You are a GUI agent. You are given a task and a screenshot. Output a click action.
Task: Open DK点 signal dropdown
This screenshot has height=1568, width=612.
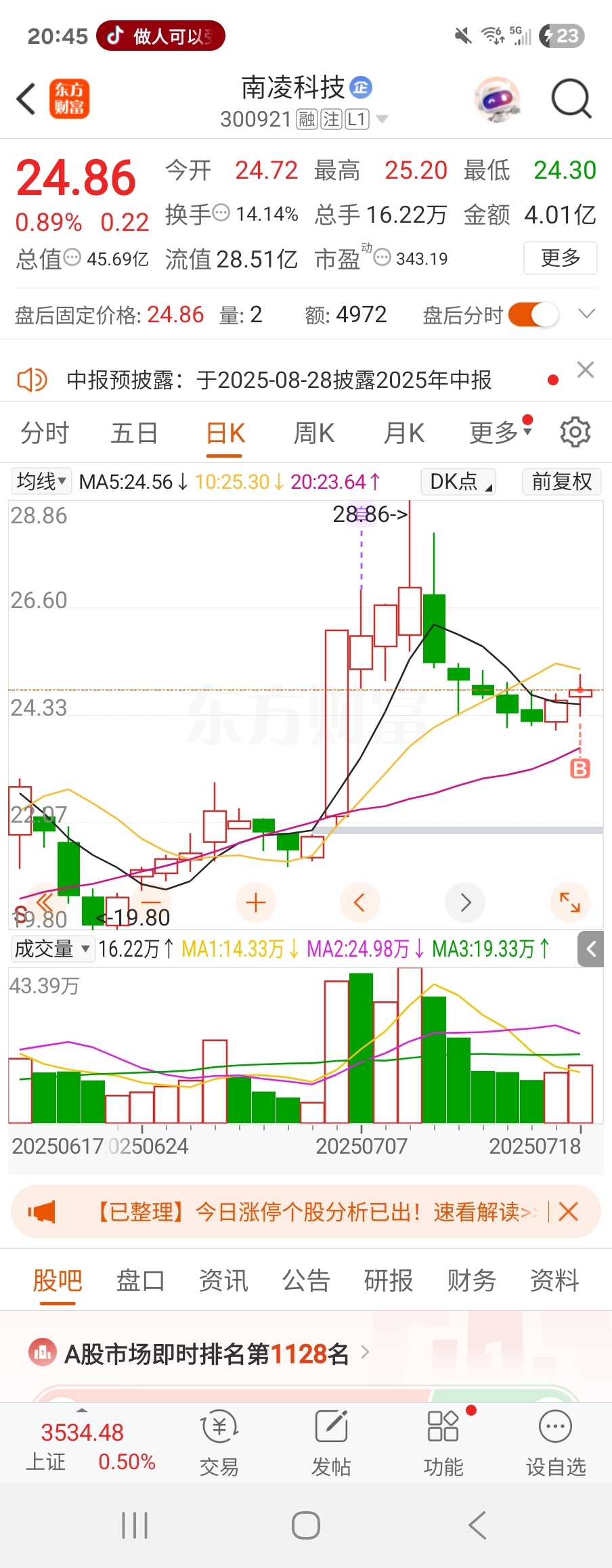pyautogui.click(x=458, y=481)
